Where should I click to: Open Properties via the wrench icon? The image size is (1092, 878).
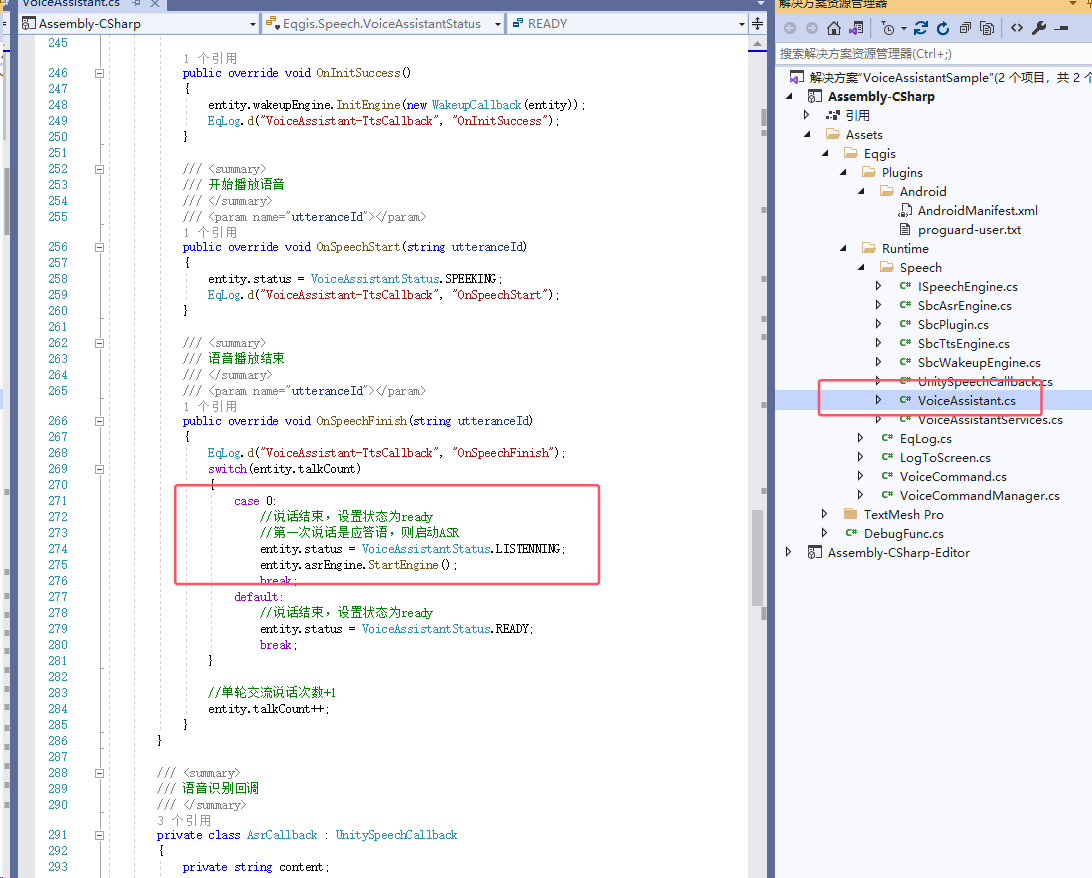(1039, 28)
